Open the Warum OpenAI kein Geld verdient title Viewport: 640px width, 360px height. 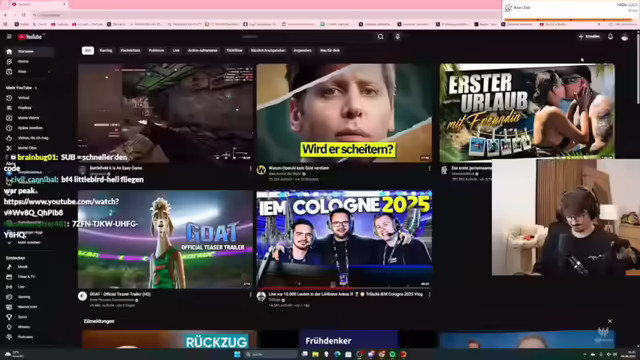pos(298,168)
